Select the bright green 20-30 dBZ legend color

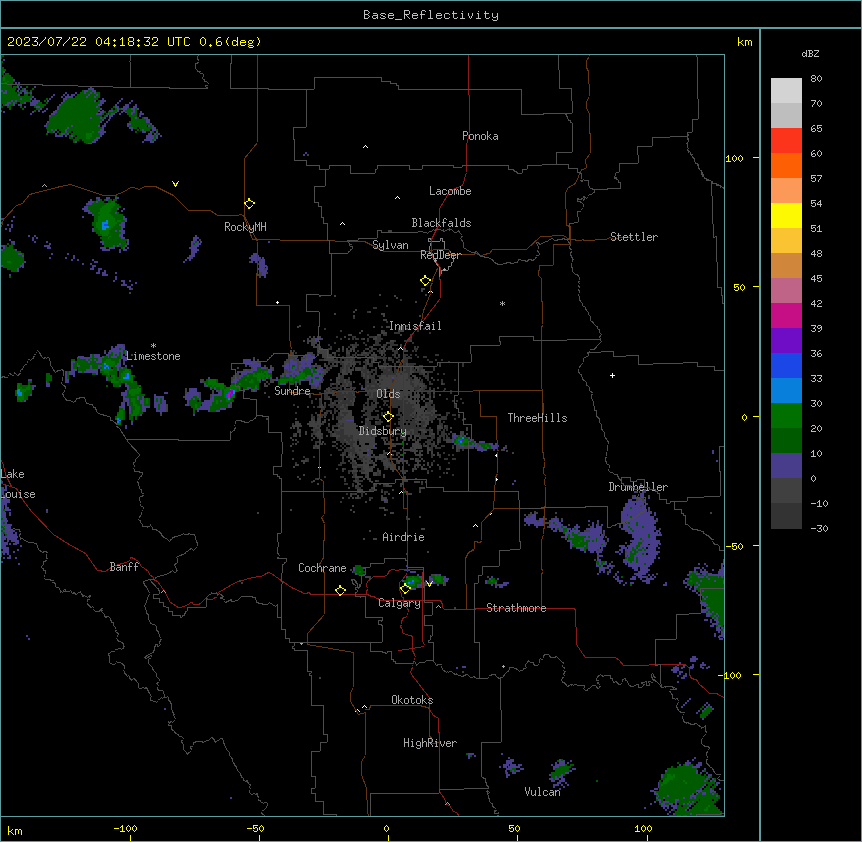pos(786,416)
